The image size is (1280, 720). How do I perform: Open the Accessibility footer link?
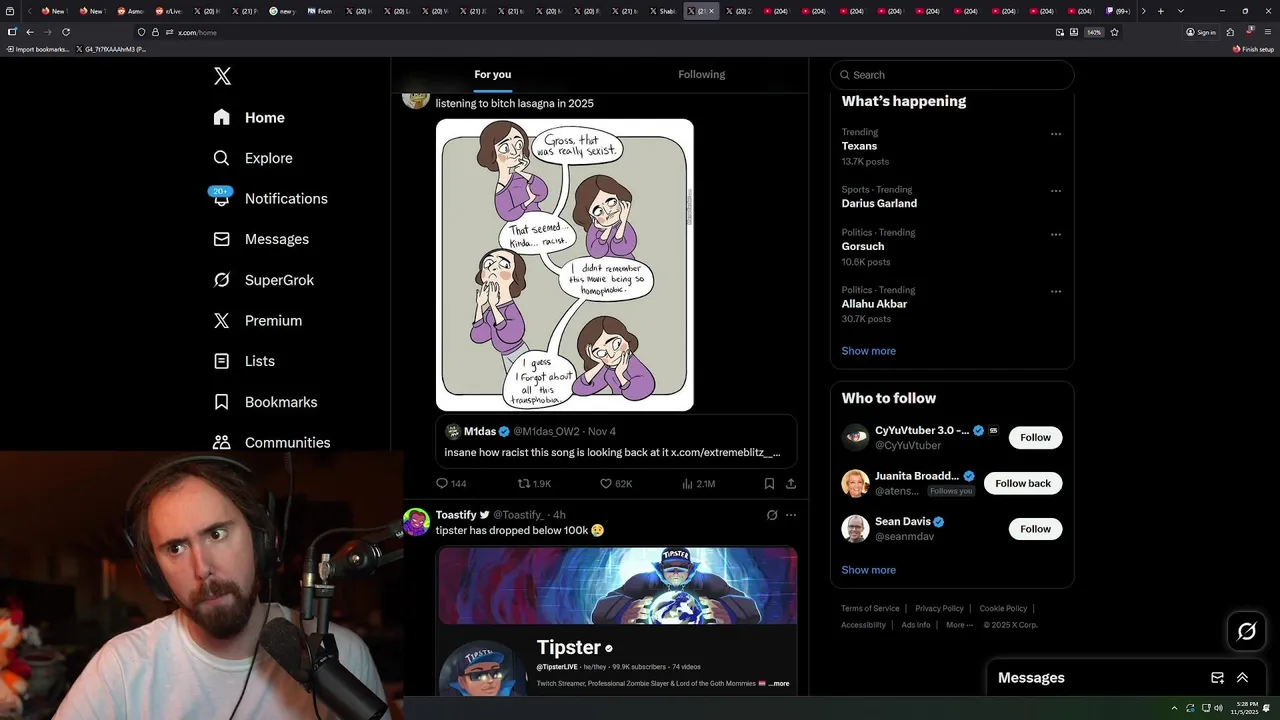(863, 625)
